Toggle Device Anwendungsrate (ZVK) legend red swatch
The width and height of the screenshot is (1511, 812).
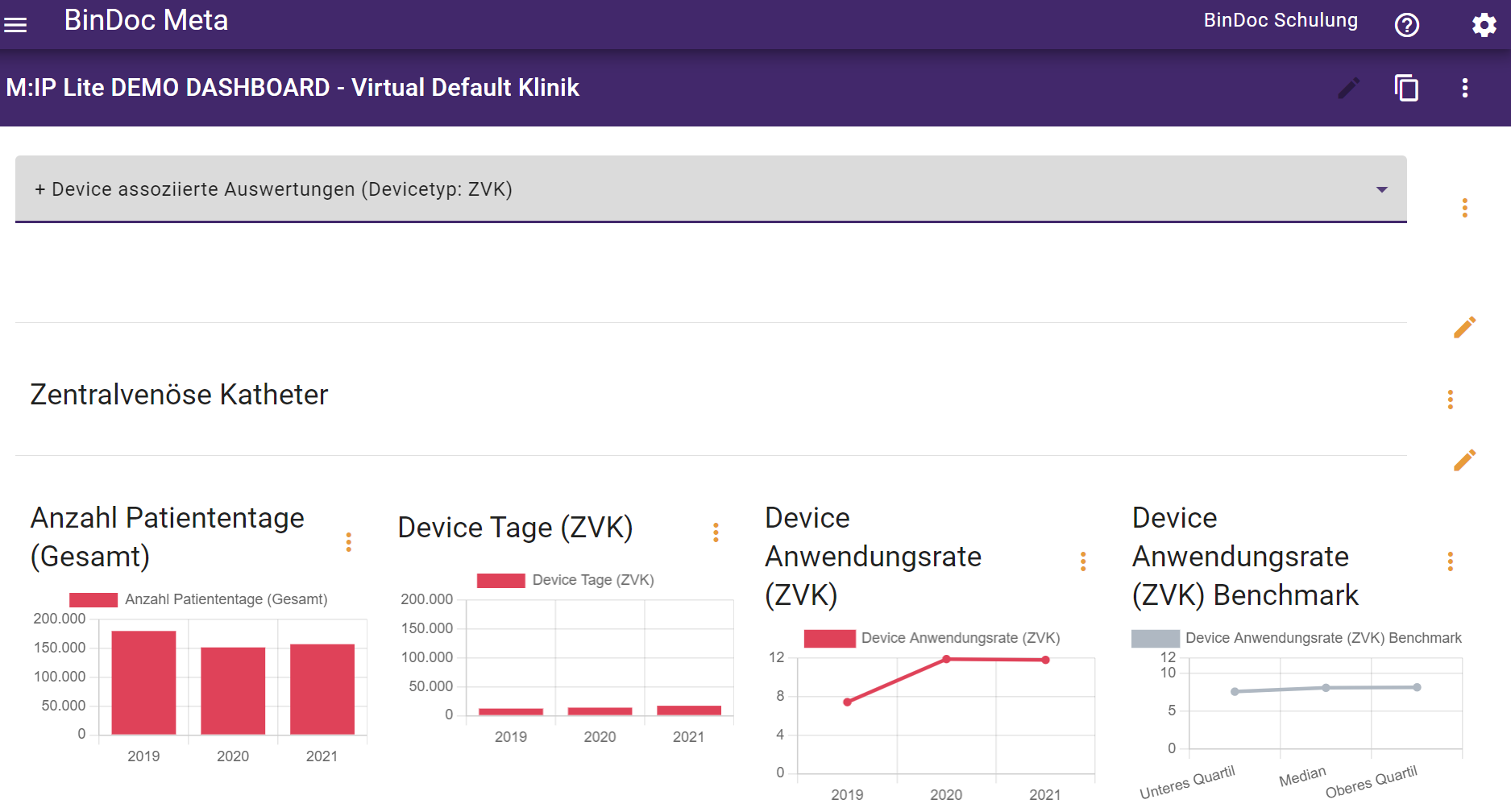point(829,638)
